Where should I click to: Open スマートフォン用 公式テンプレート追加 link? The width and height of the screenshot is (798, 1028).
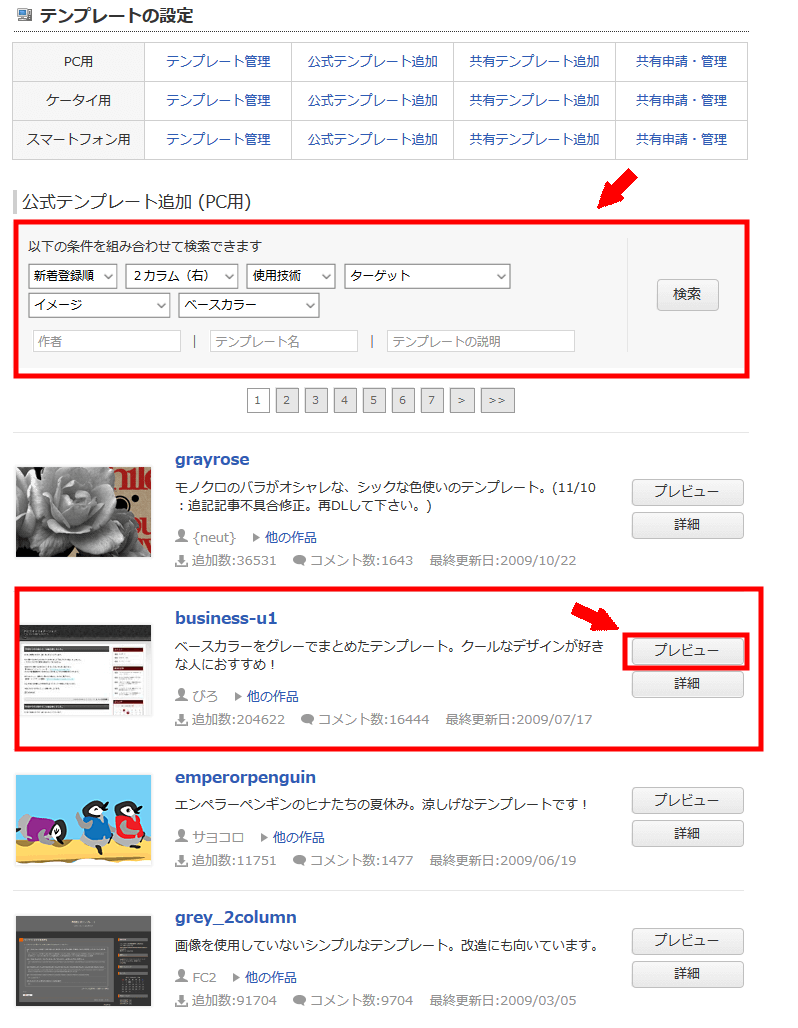372,140
